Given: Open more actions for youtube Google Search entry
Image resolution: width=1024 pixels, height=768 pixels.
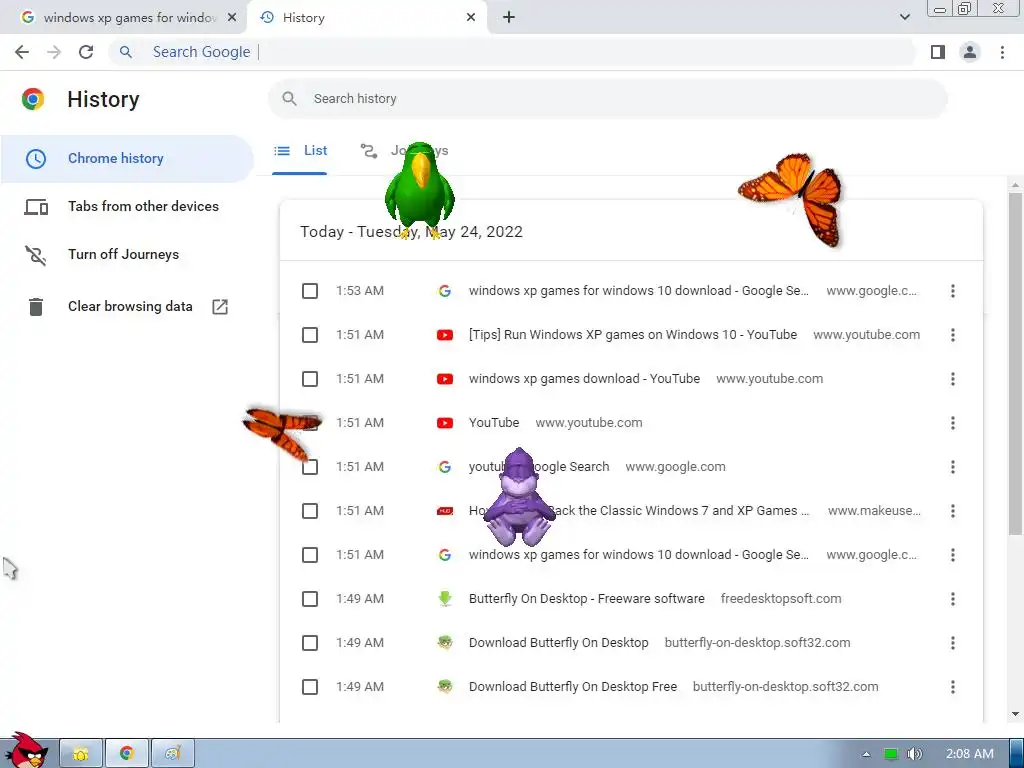Looking at the screenshot, I should (953, 467).
